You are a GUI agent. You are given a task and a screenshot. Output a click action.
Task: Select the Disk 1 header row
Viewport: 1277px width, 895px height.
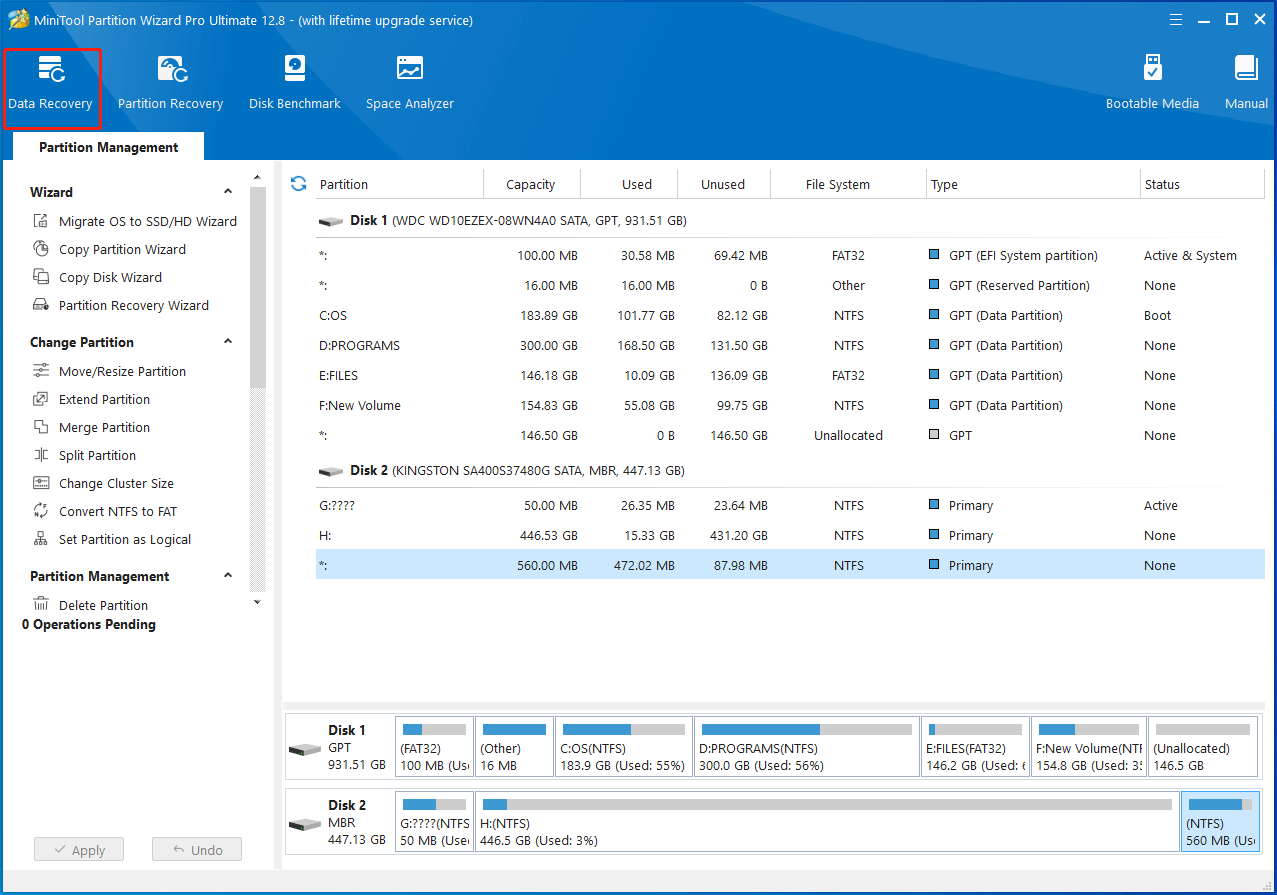pos(790,220)
